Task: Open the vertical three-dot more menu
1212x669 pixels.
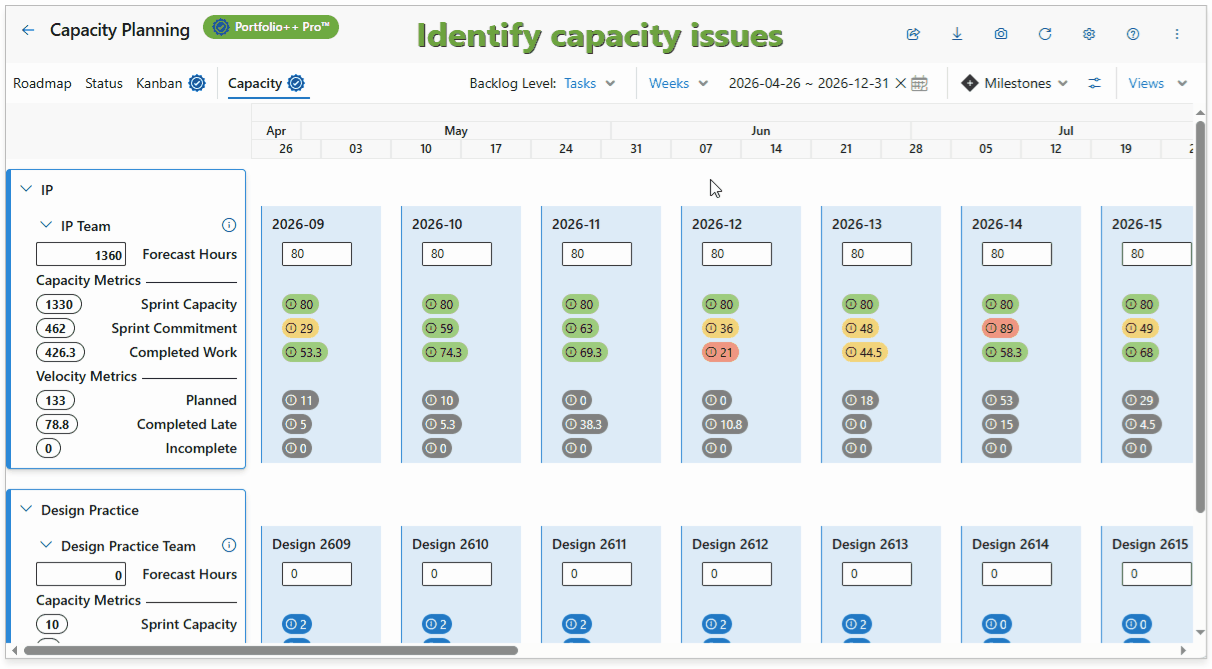Action: (1177, 34)
